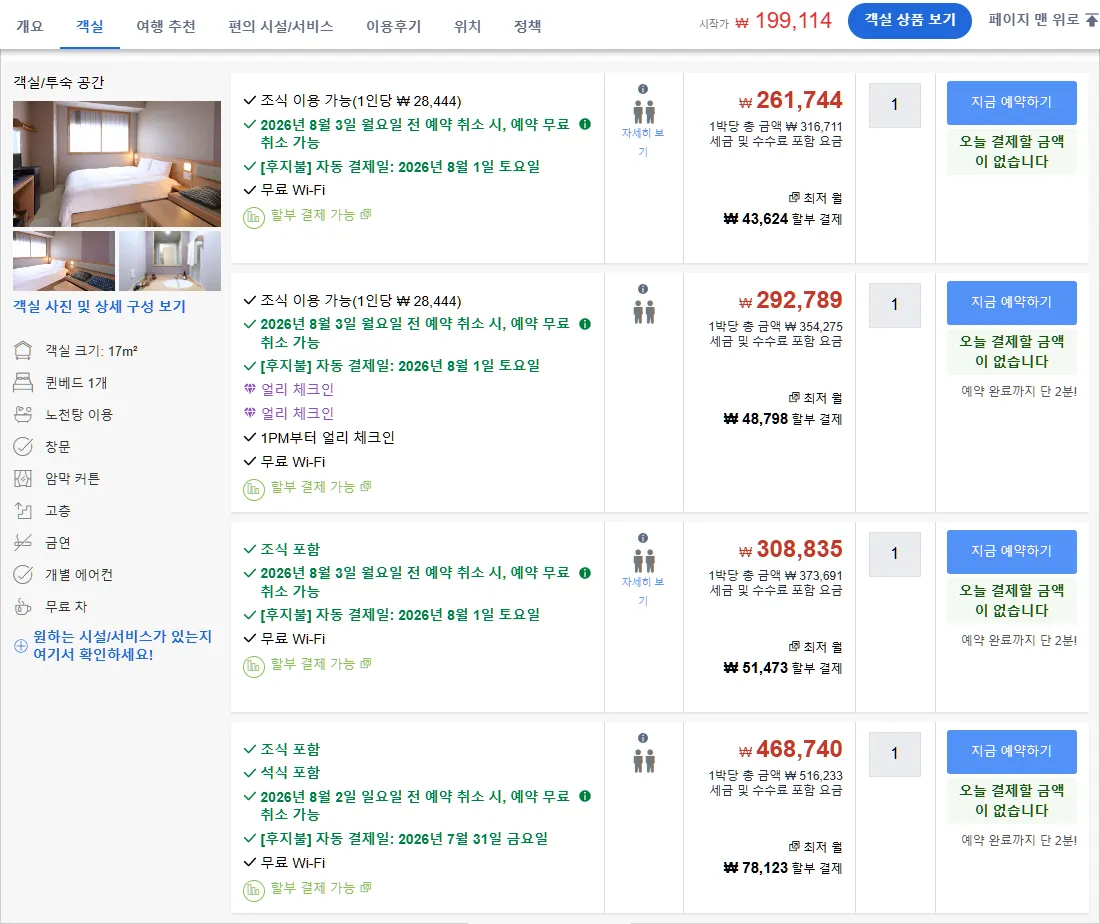1100x924 pixels.
Task: Switch to the 편의 시설/서비스 tab
Action: [x=281, y=27]
